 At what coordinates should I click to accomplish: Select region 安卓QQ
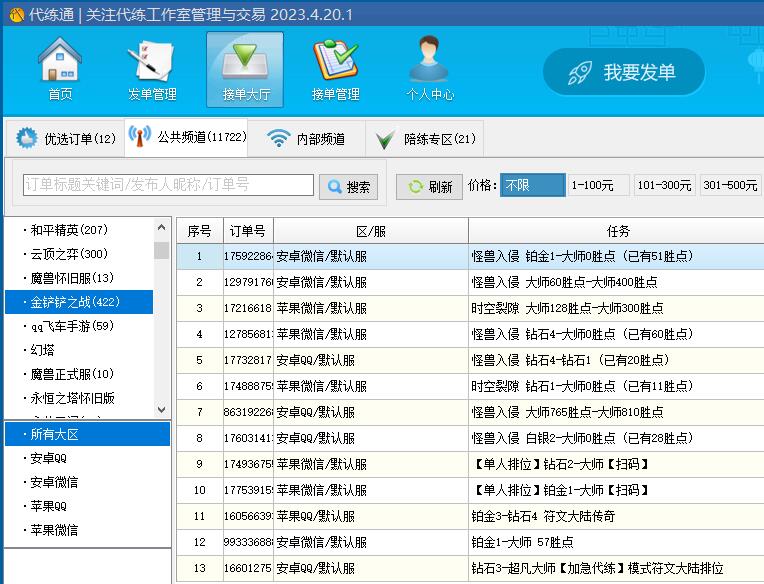click(88, 458)
